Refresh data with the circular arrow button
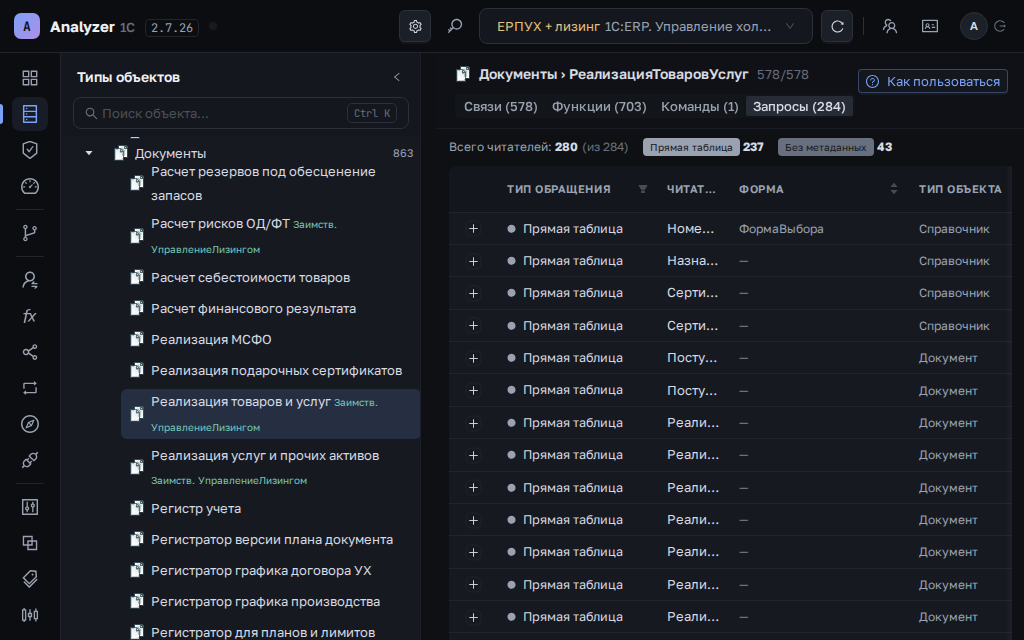1024x640 pixels. pyautogui.click(x=837, y=27)
